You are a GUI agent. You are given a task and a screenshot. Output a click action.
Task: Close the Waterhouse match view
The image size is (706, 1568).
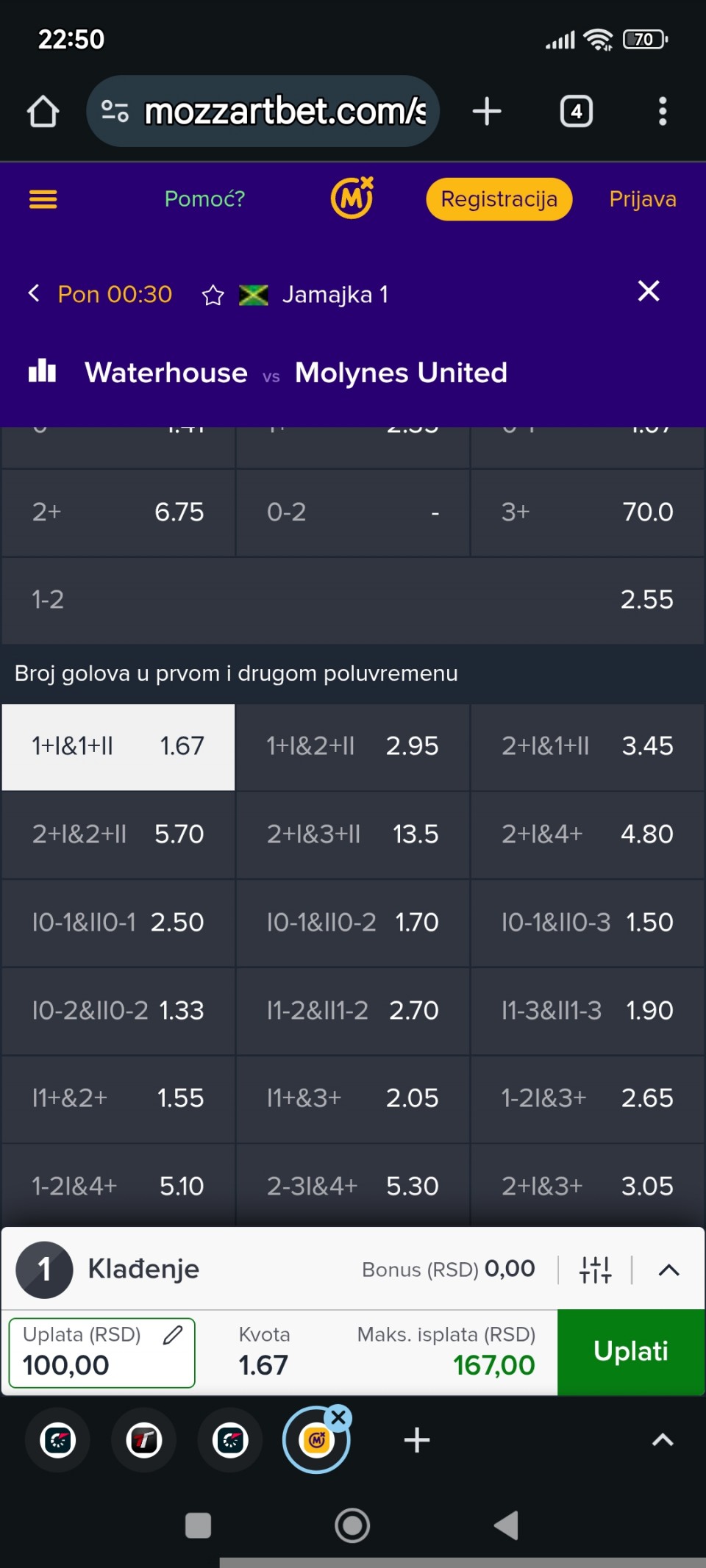(x=648, y=291)
